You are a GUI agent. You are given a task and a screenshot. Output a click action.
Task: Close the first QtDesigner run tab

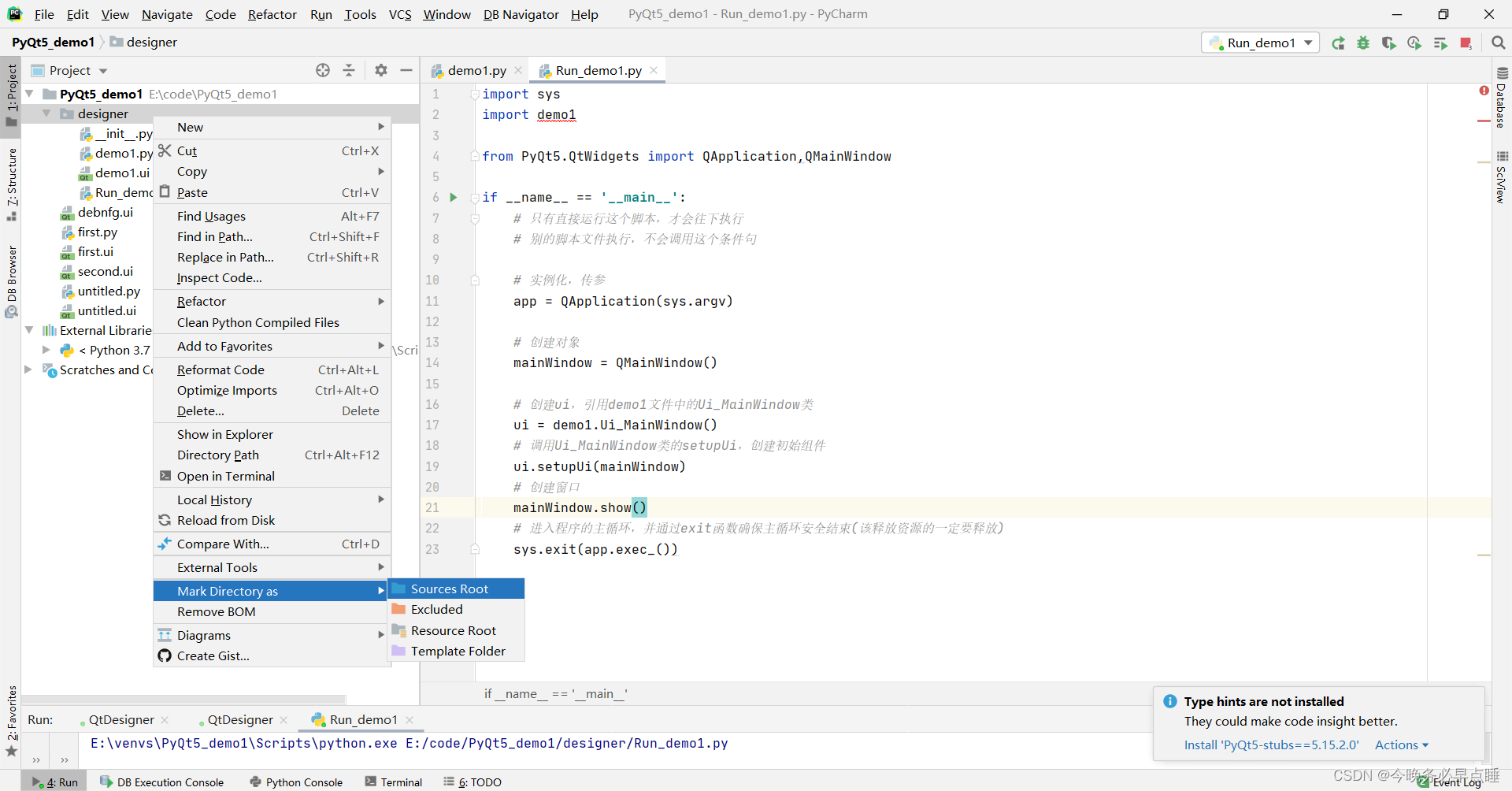coord(165,719)
